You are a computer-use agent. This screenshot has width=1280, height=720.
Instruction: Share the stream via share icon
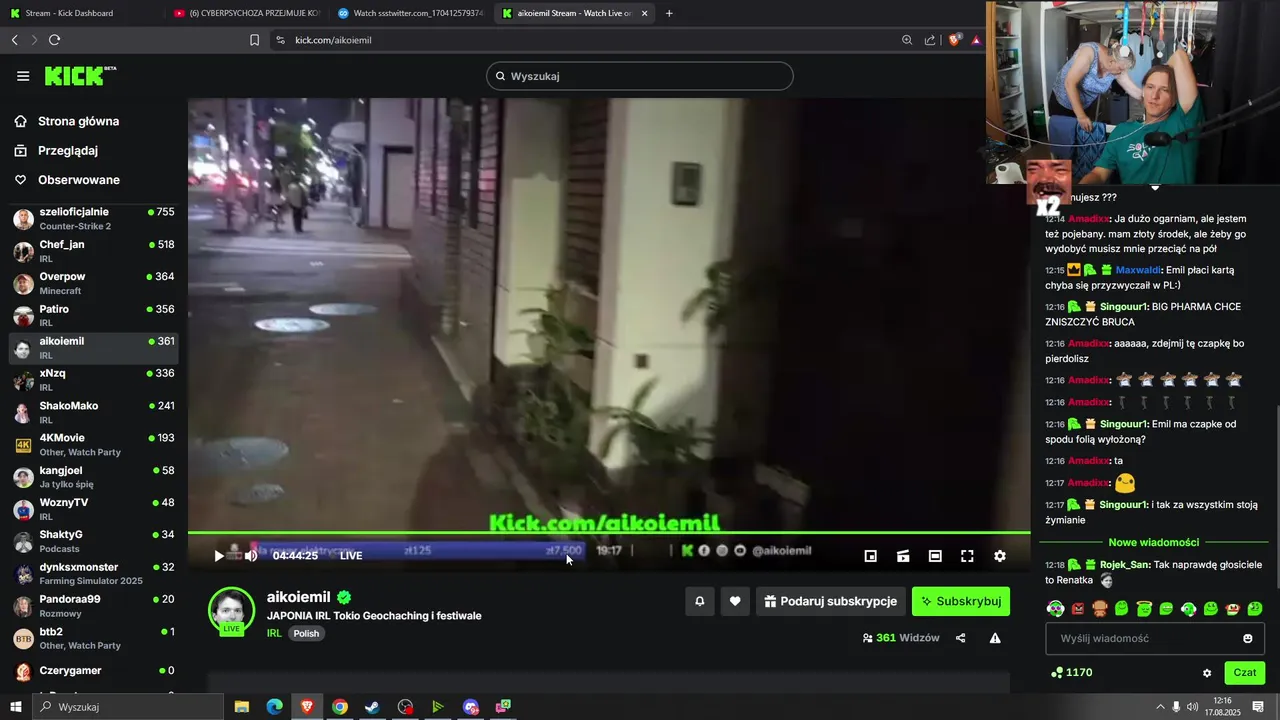[961, 638]
